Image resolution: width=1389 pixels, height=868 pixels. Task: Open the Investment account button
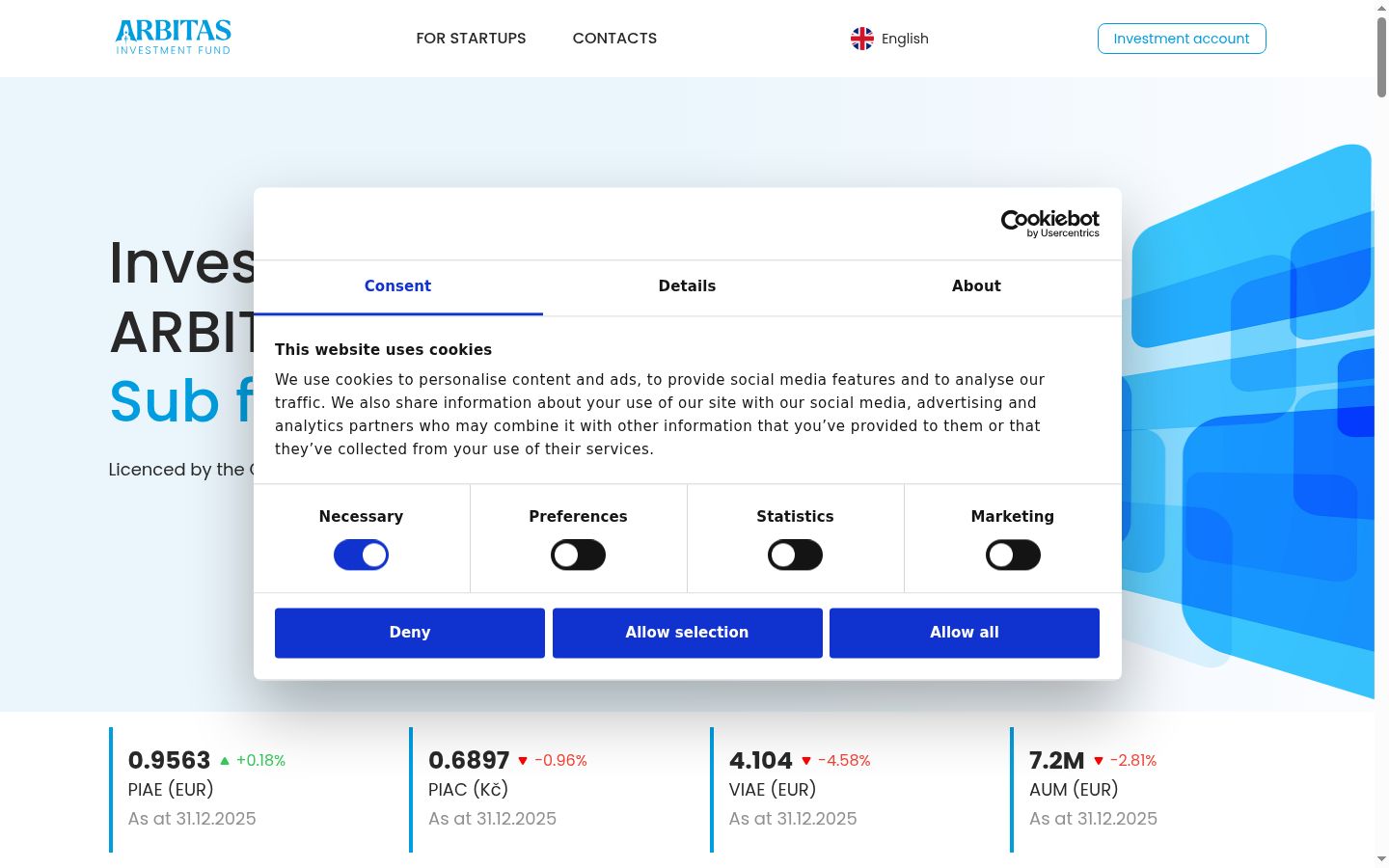coord(1182,39)
